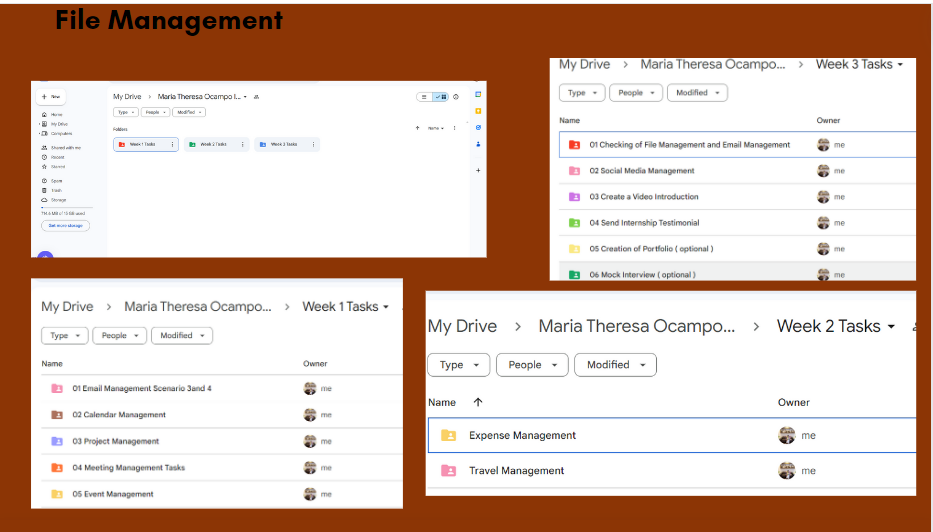Click the purple folder icon of 03 Create a Video Introduction
The height and width of the screenshot is (532, 933).
pos(574,197)
